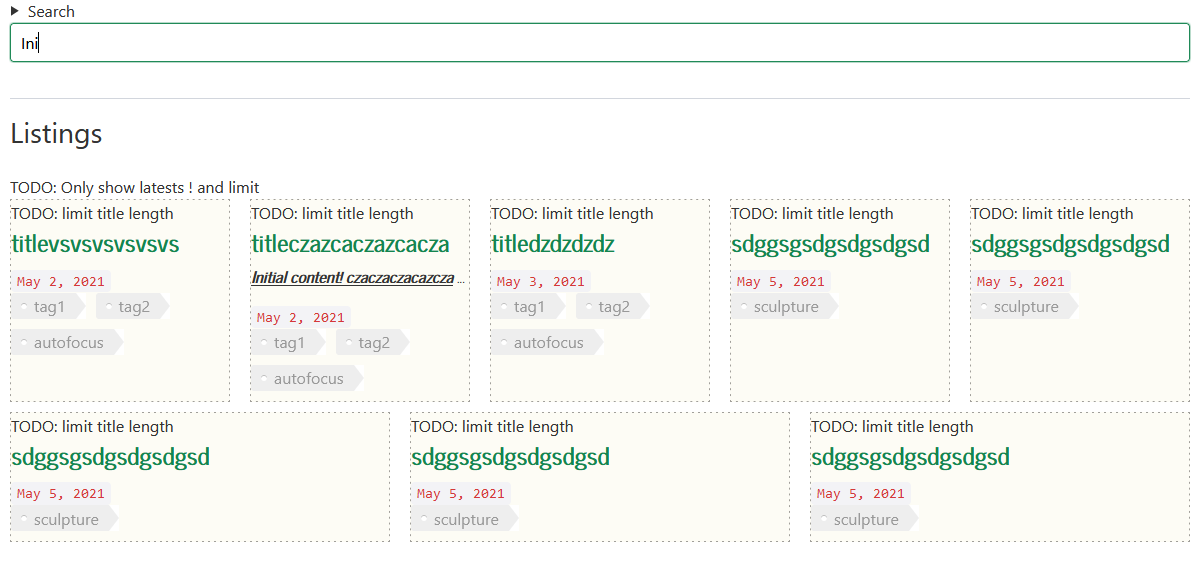This screenshot has height=569, width=1202.
Task: Click autofocus tag in titleczazcaczazcacza card
Action: [x=307, y=379]
